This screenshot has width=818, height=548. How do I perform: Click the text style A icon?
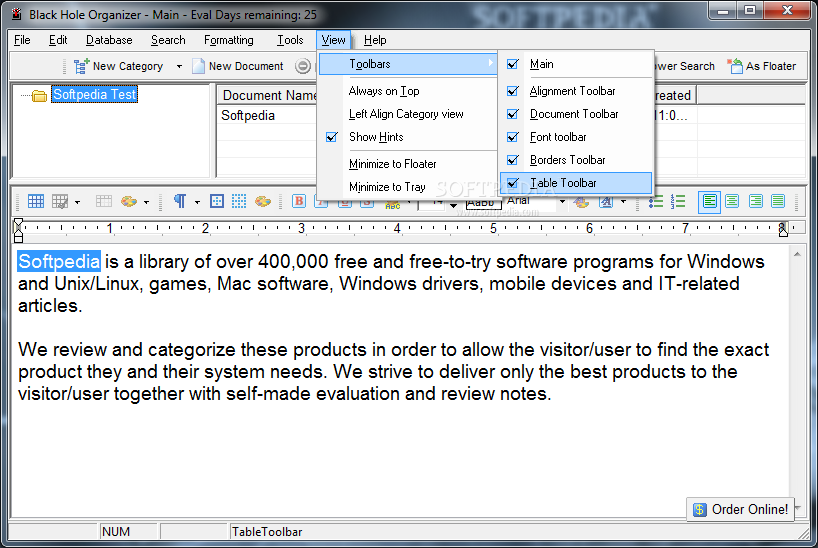coord(606,201)
